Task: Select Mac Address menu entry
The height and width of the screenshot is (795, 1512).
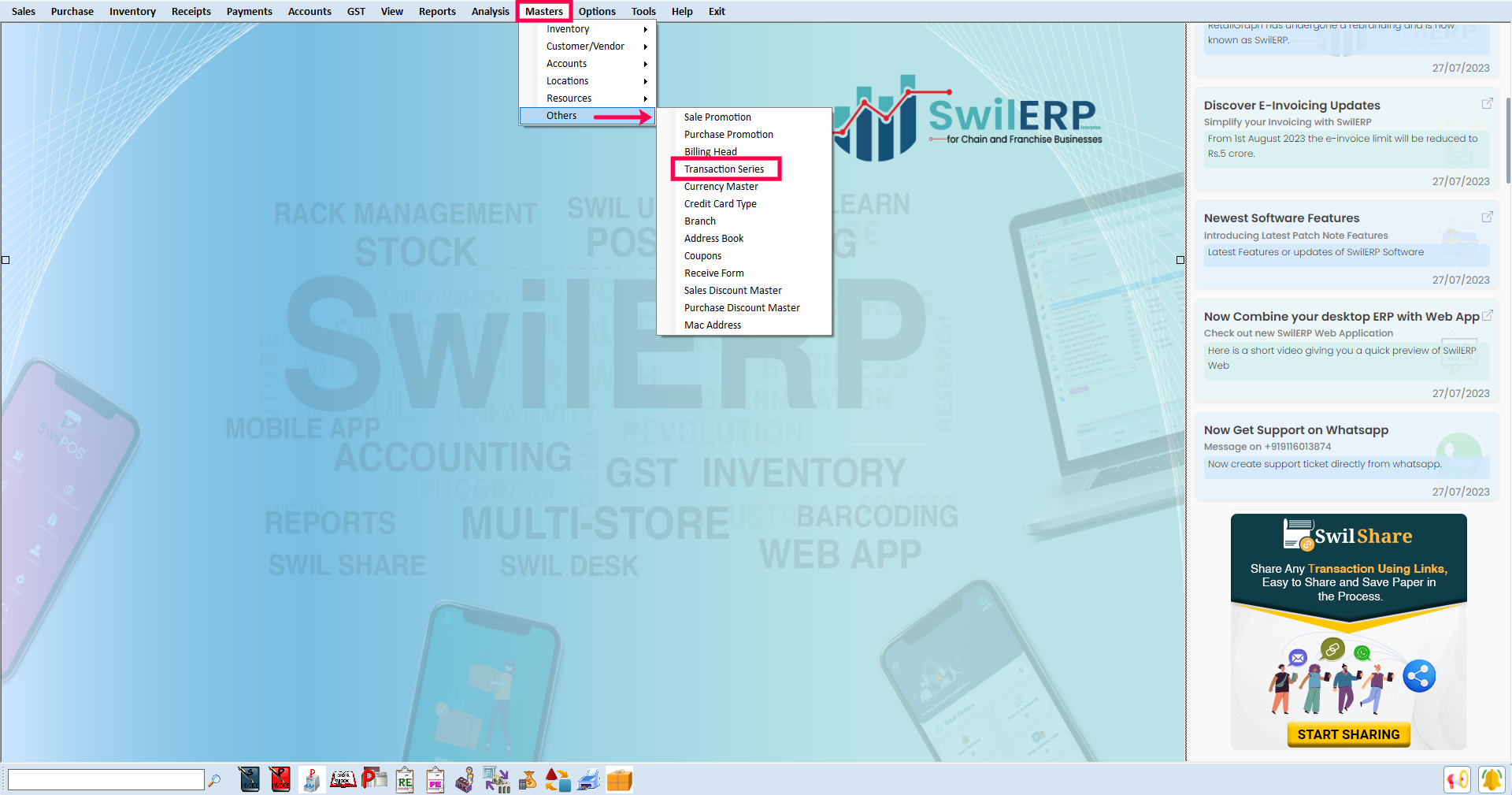Action: 744,325
